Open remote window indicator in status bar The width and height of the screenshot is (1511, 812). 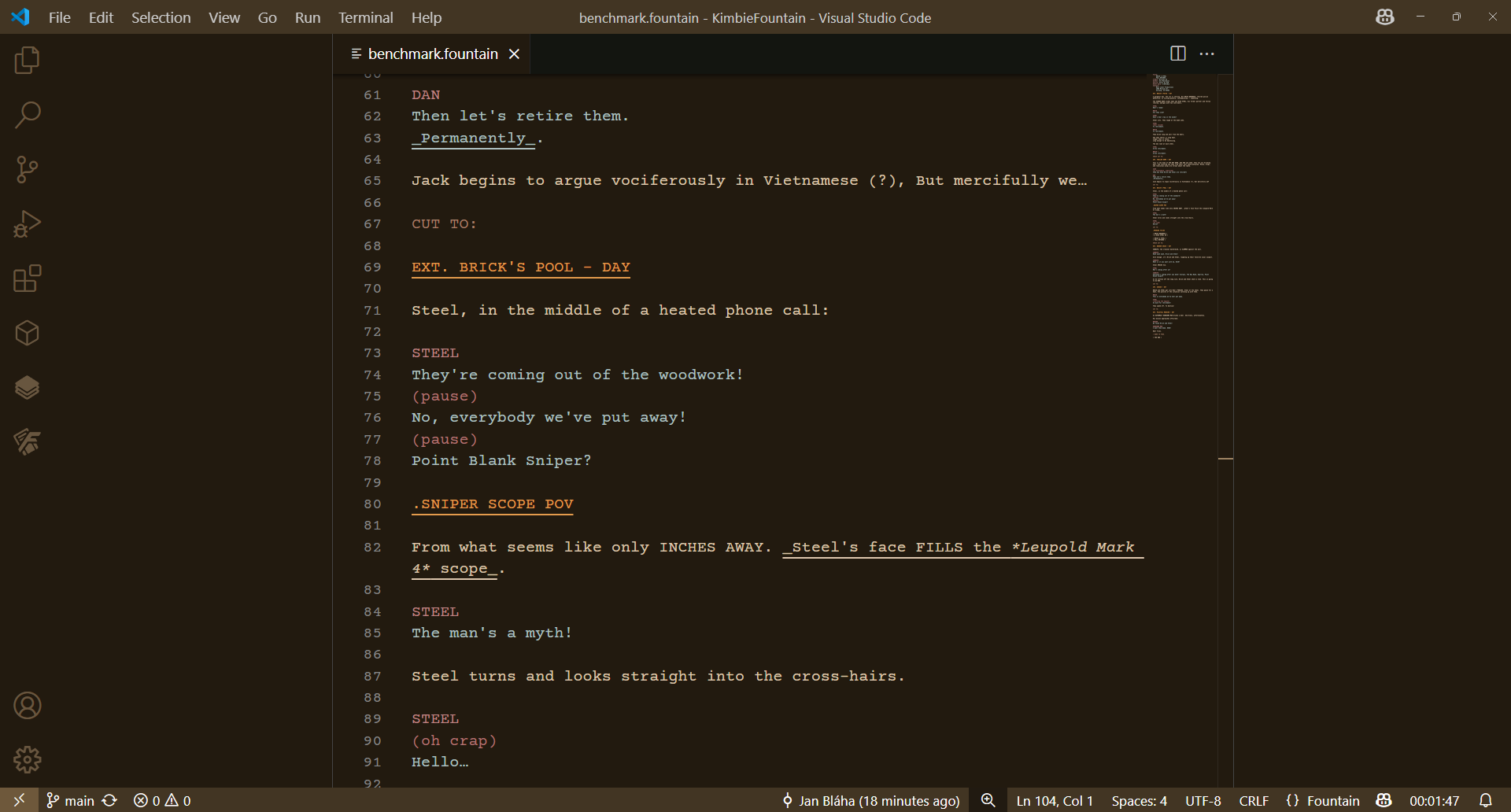tap(19, 800)
